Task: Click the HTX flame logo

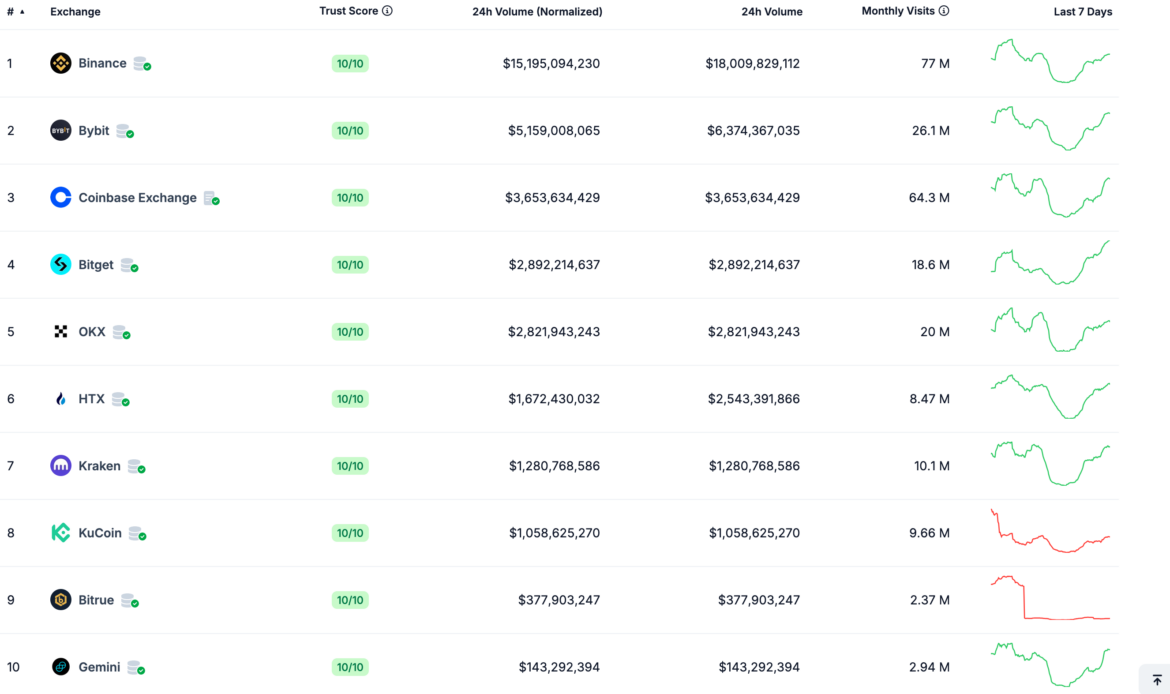Action: (60, 398)
